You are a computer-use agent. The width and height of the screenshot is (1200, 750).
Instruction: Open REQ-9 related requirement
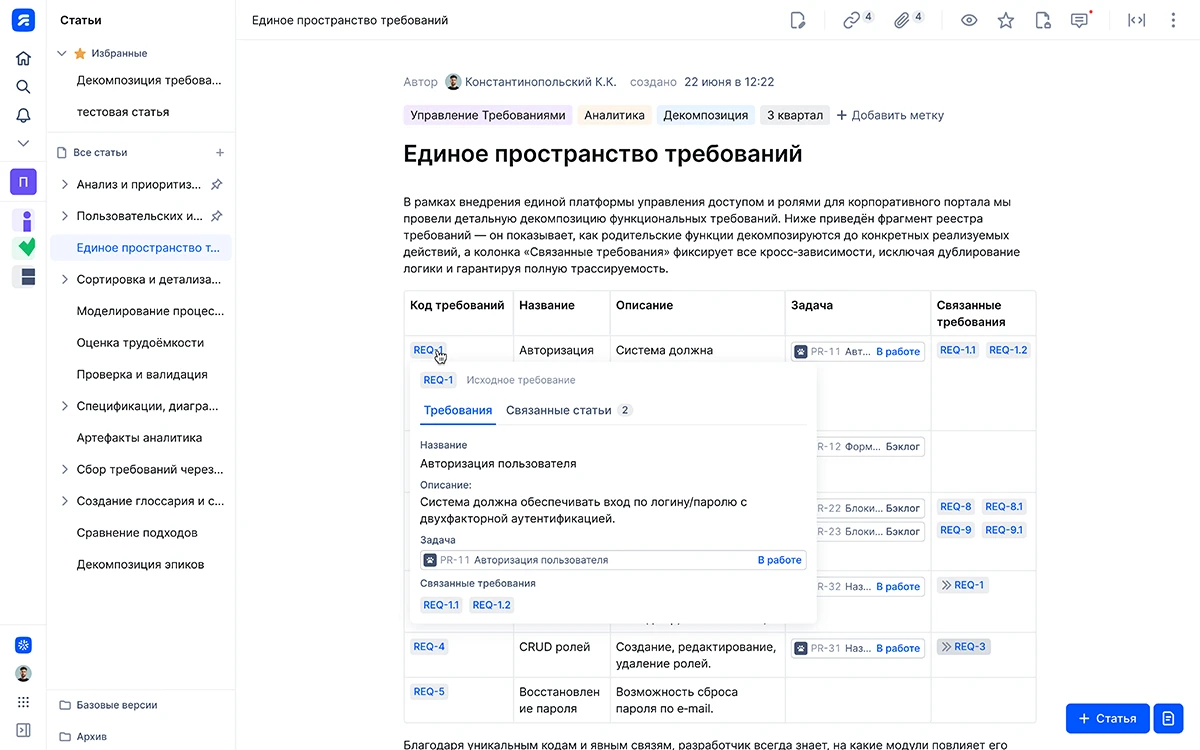point(956,530)
